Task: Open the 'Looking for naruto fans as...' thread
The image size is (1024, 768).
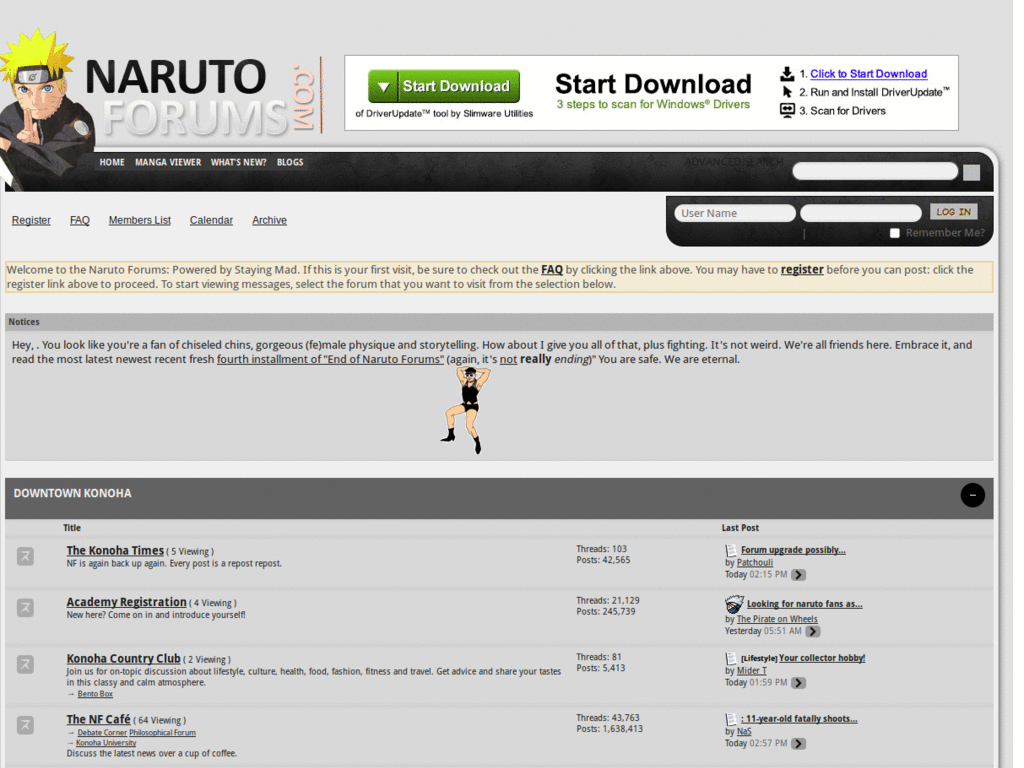Action: tap(805, 604)
